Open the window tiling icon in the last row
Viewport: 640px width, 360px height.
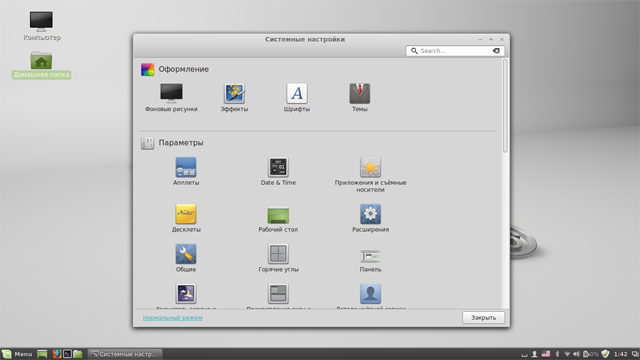click(278, 293)
